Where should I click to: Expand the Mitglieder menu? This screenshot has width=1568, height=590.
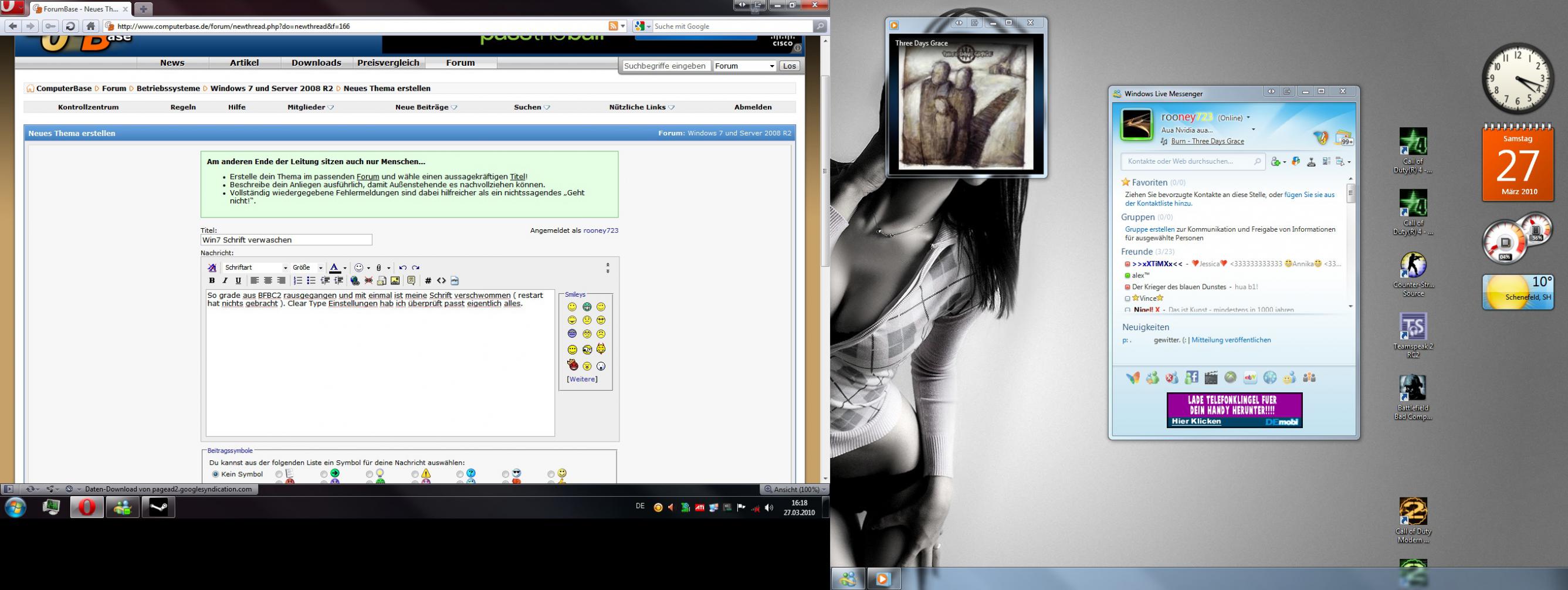(x=310, y=107)
